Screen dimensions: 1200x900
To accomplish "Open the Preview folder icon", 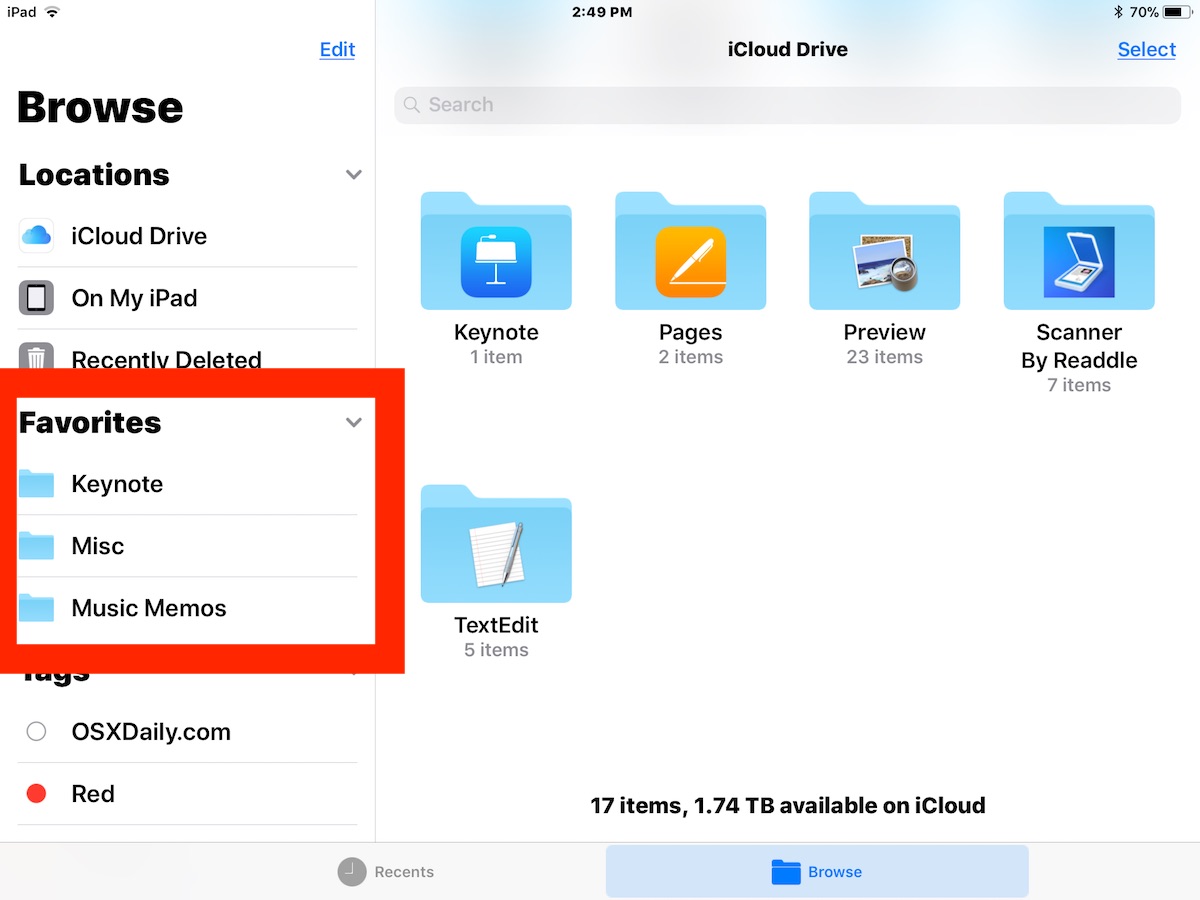I will point(884,251).
